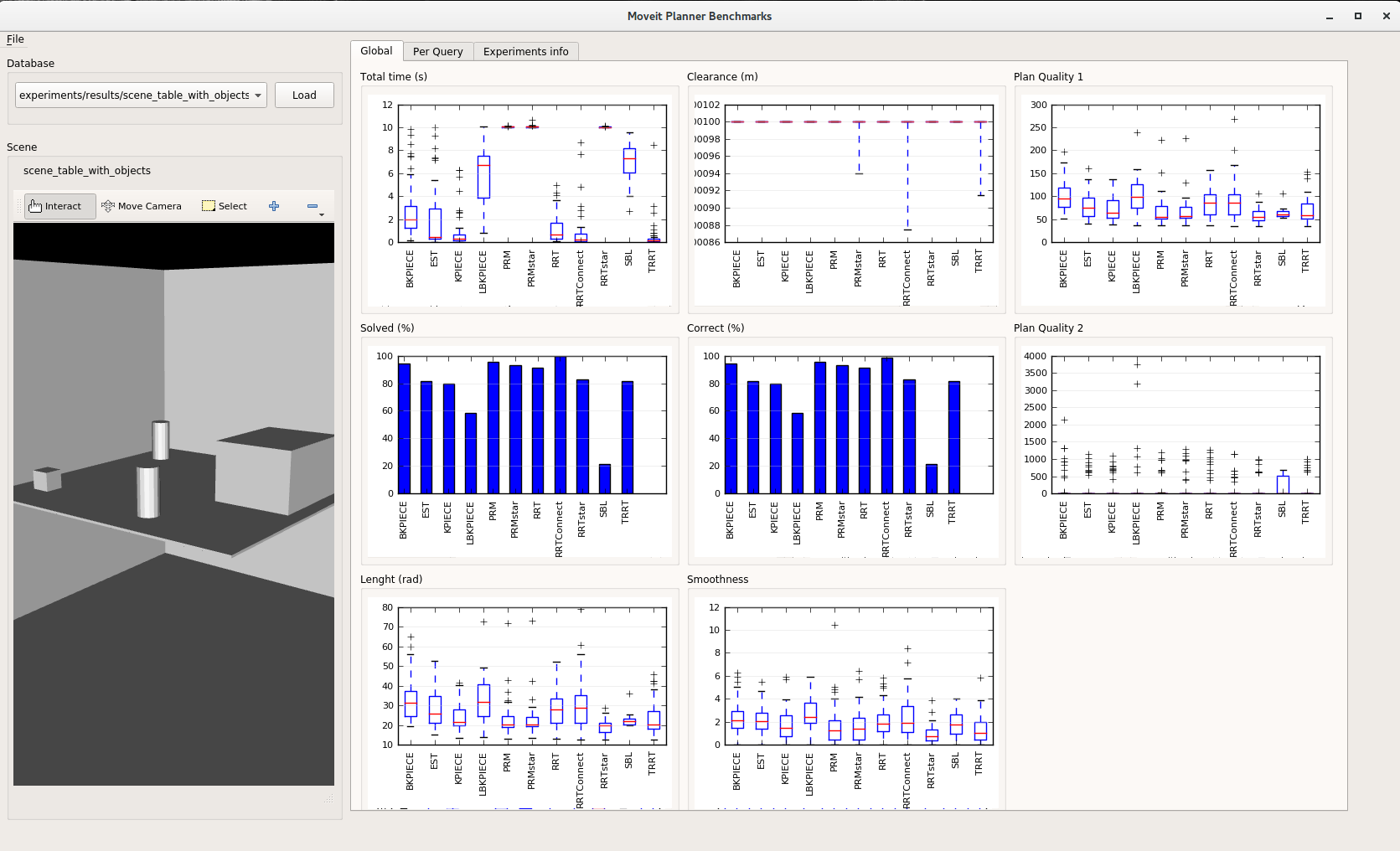Switch to the Per Query tab
1400x851 pixels.
pyautogui.click(x=437, y=52)
